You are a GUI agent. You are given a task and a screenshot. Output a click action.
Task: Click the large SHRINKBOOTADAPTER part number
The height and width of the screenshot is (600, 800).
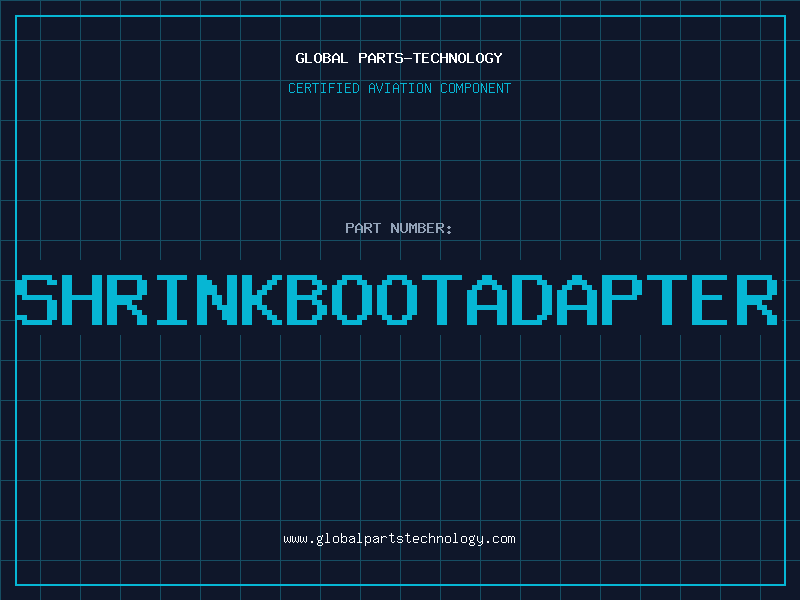(399, 299)
